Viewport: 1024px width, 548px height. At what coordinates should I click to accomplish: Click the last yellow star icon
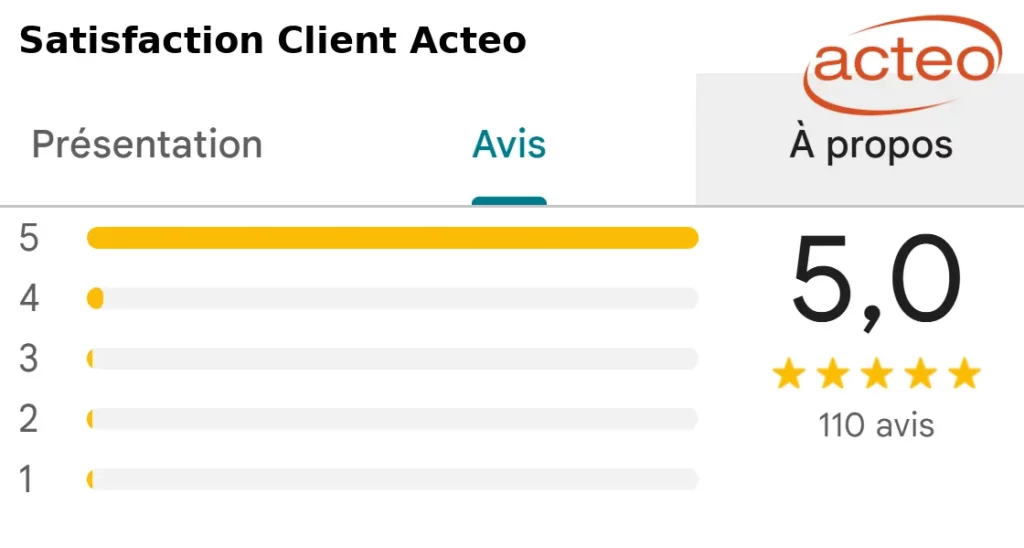pyautogui.click(x=965, y=374)
